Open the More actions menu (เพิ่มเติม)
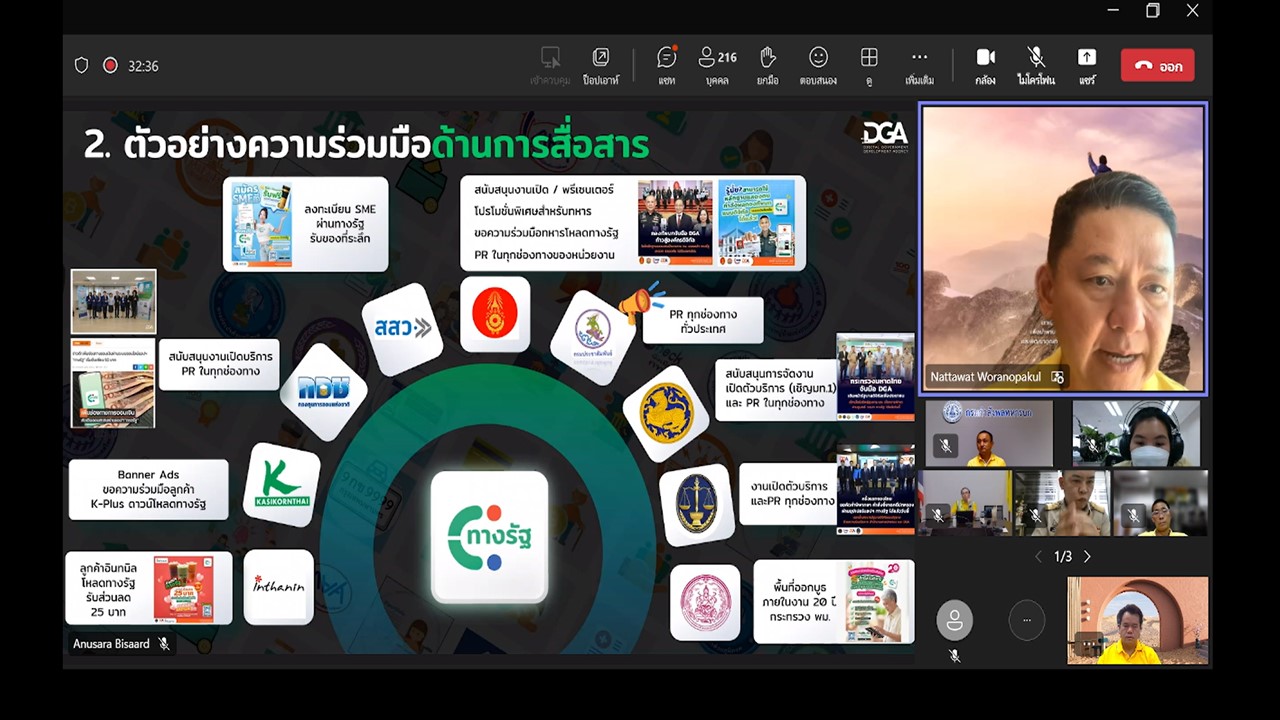The image size is (1280, 720). pos(919,65)
